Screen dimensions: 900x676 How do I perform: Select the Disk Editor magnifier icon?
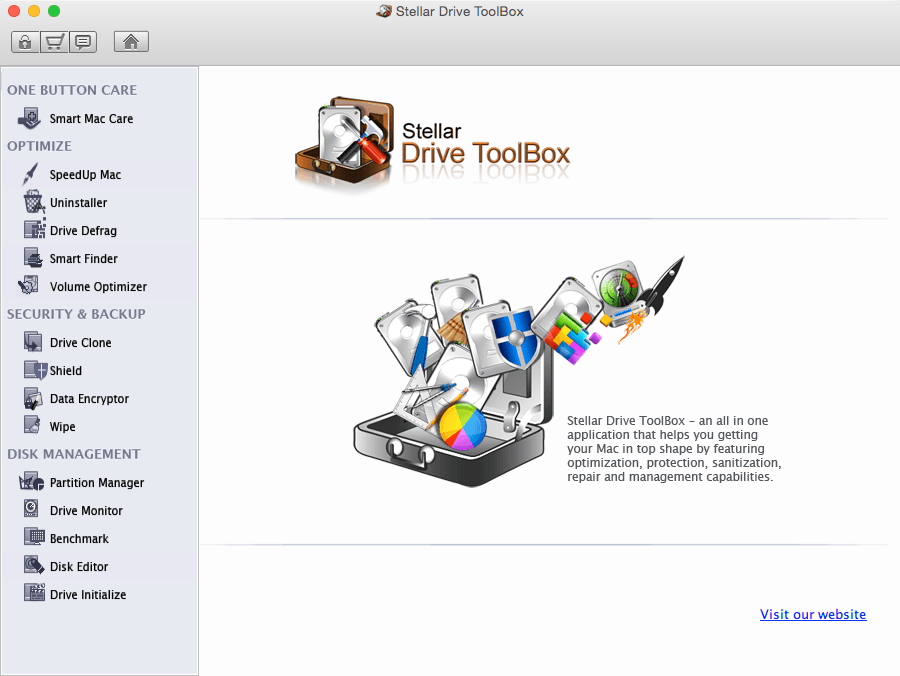pyautogui.click(x=34, y=565)
